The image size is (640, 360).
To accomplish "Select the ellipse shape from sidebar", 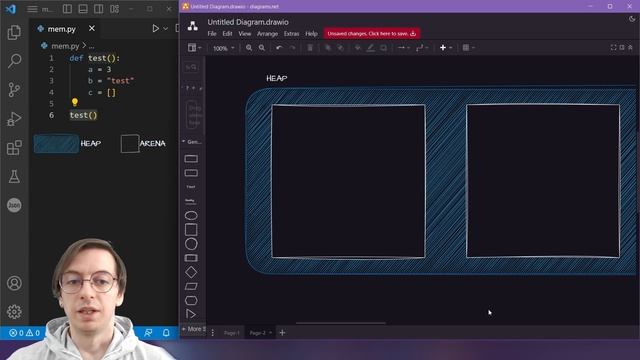I will (x=191, y=215).
